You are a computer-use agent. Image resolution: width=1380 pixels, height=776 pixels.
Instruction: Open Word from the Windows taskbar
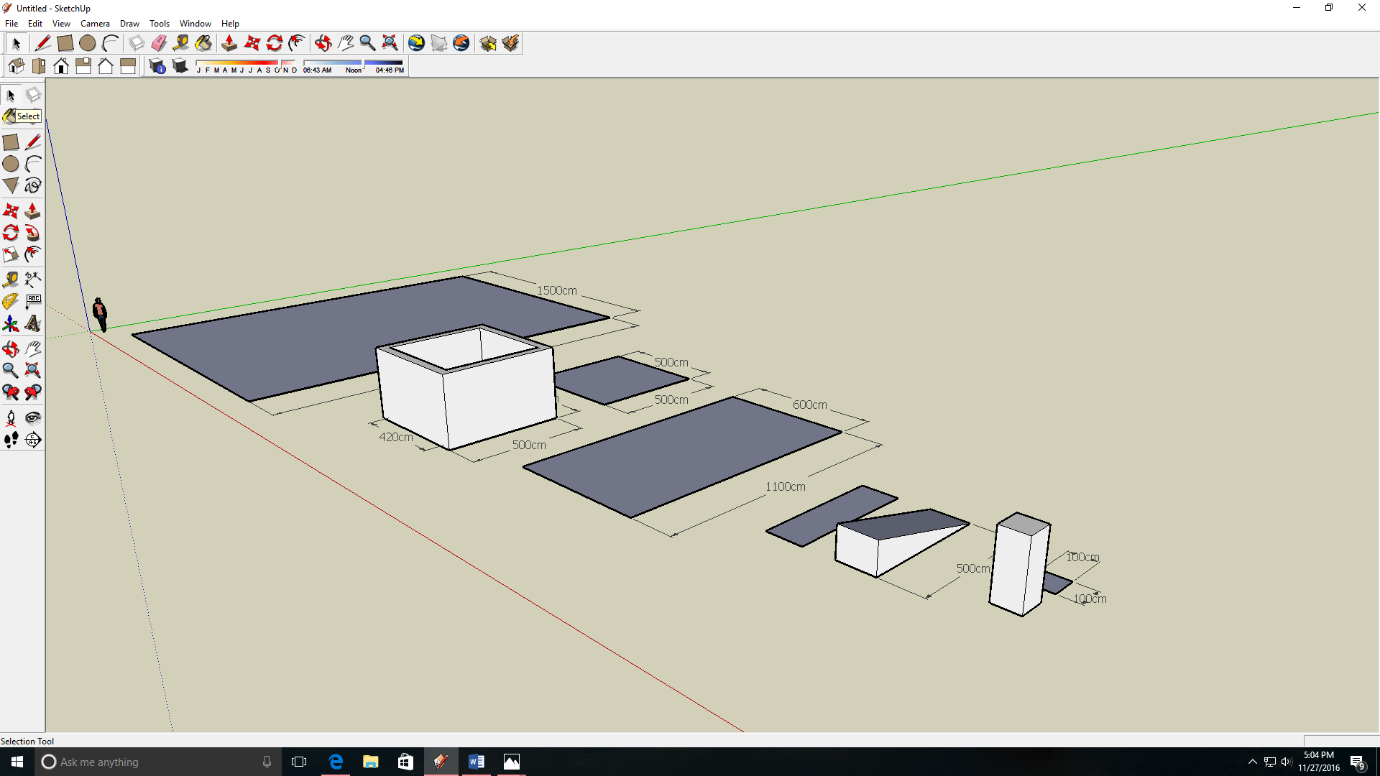(476, 762)
